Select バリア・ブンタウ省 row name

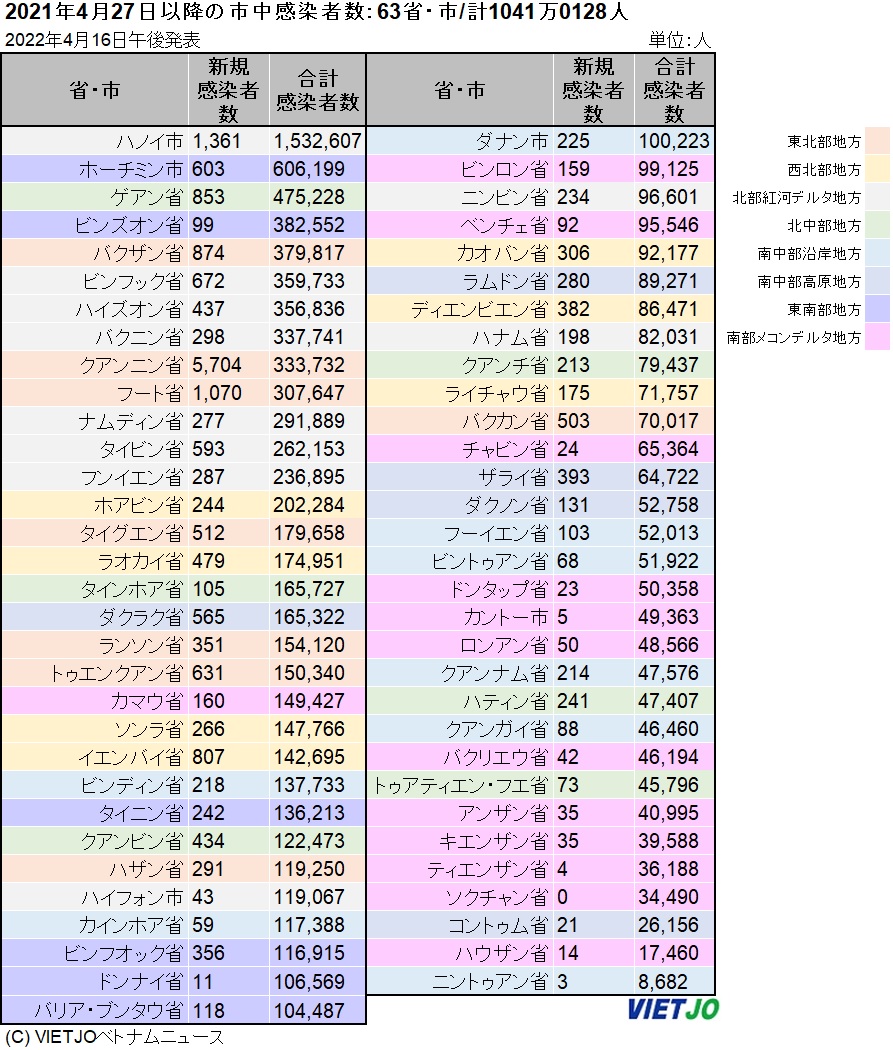click(x=108, y=1010)
